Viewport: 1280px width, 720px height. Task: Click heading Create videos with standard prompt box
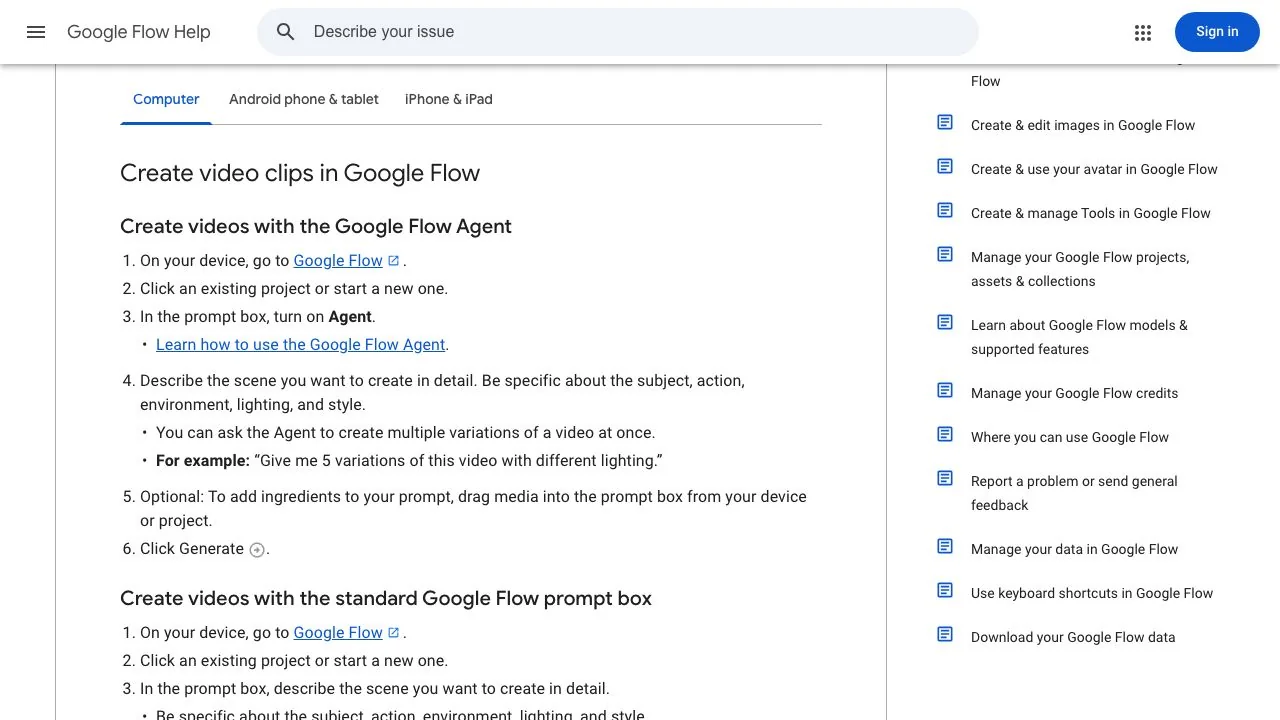click(386, 598)
